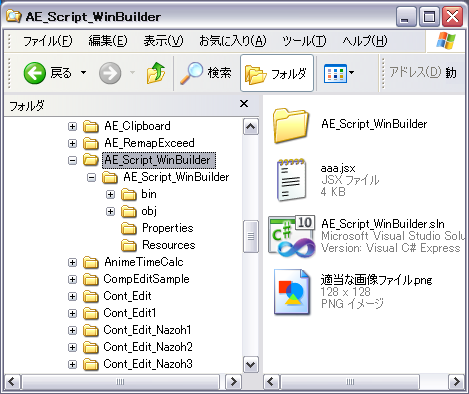Click the green Back arrow button
This screenshot has height=394, width=469.
[x=35, y=73]
